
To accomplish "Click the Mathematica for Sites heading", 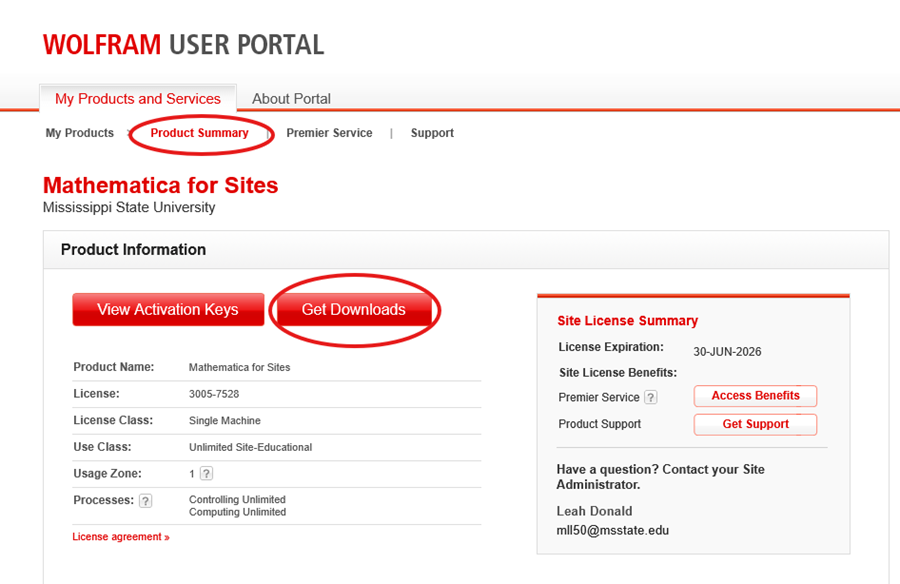I will [x=161, y=185].
